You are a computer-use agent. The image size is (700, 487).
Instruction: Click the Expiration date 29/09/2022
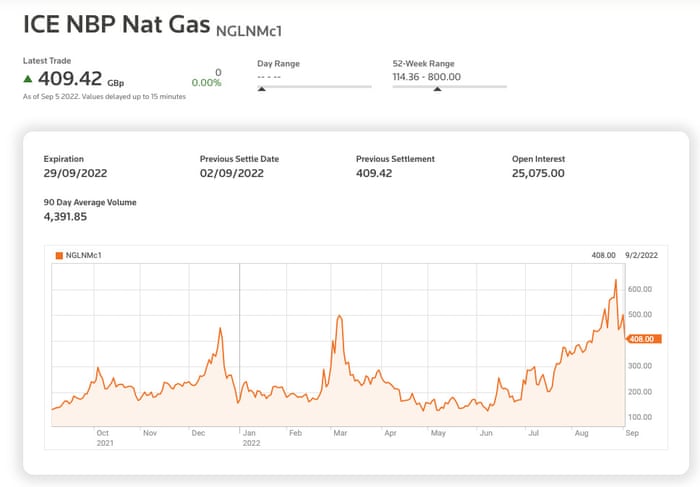coord(76,173)
